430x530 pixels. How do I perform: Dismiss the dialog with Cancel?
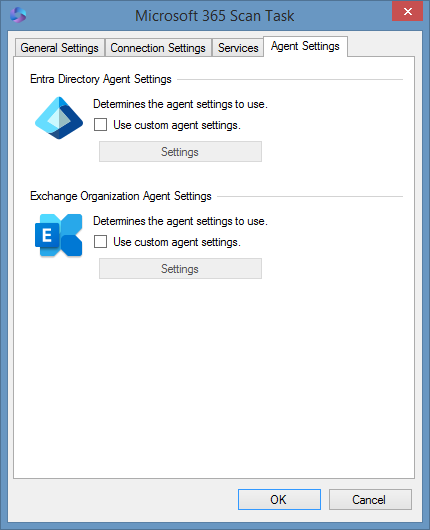point(370,499)
